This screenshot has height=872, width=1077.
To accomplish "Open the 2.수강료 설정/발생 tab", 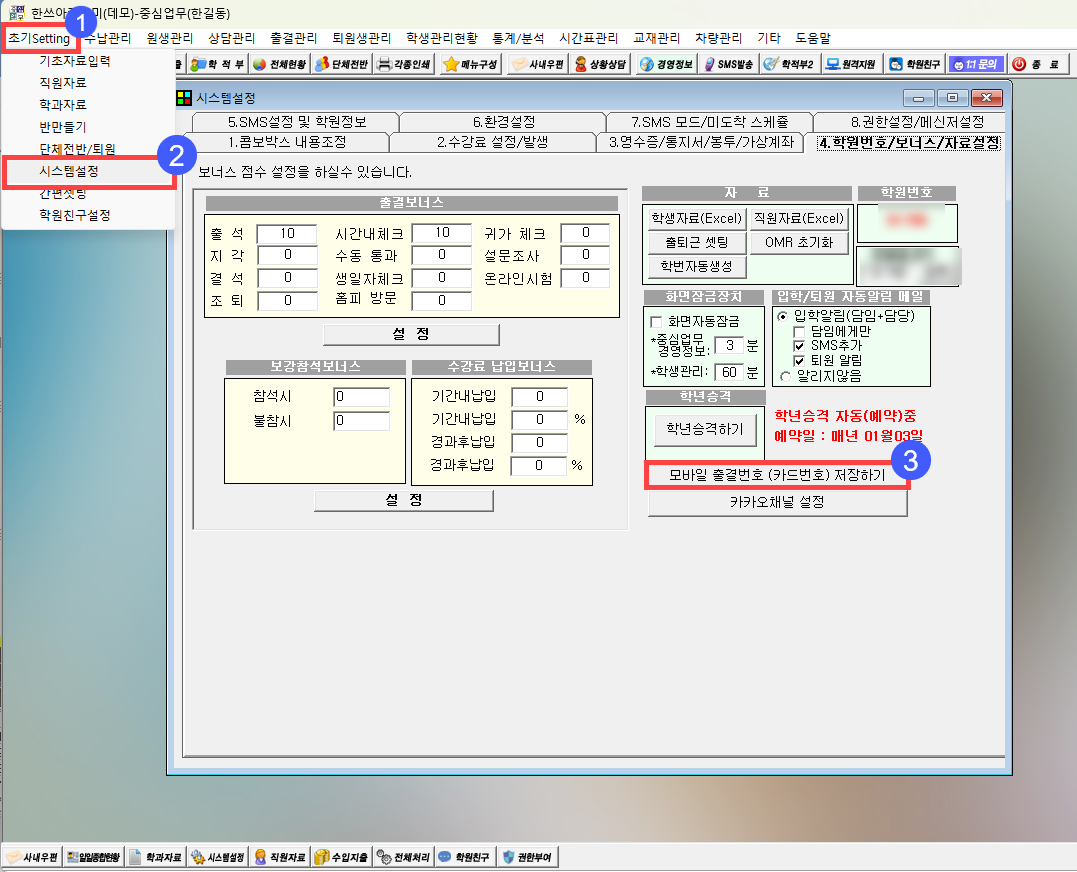I will pos(493,142).
